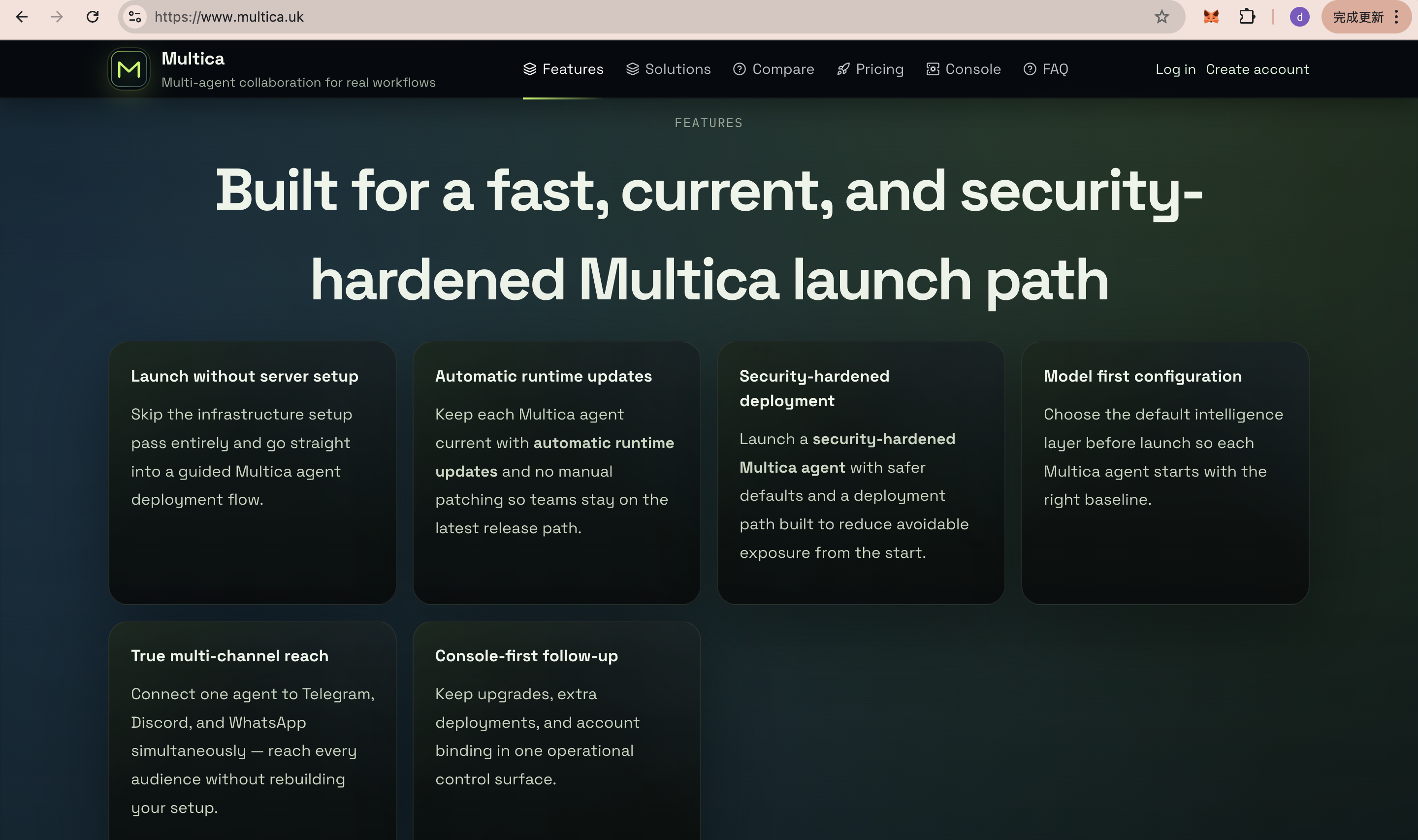The image size is (1418, 840).
Task: Open the extensions puzzle icon
Action: [x=1247, y=17]
